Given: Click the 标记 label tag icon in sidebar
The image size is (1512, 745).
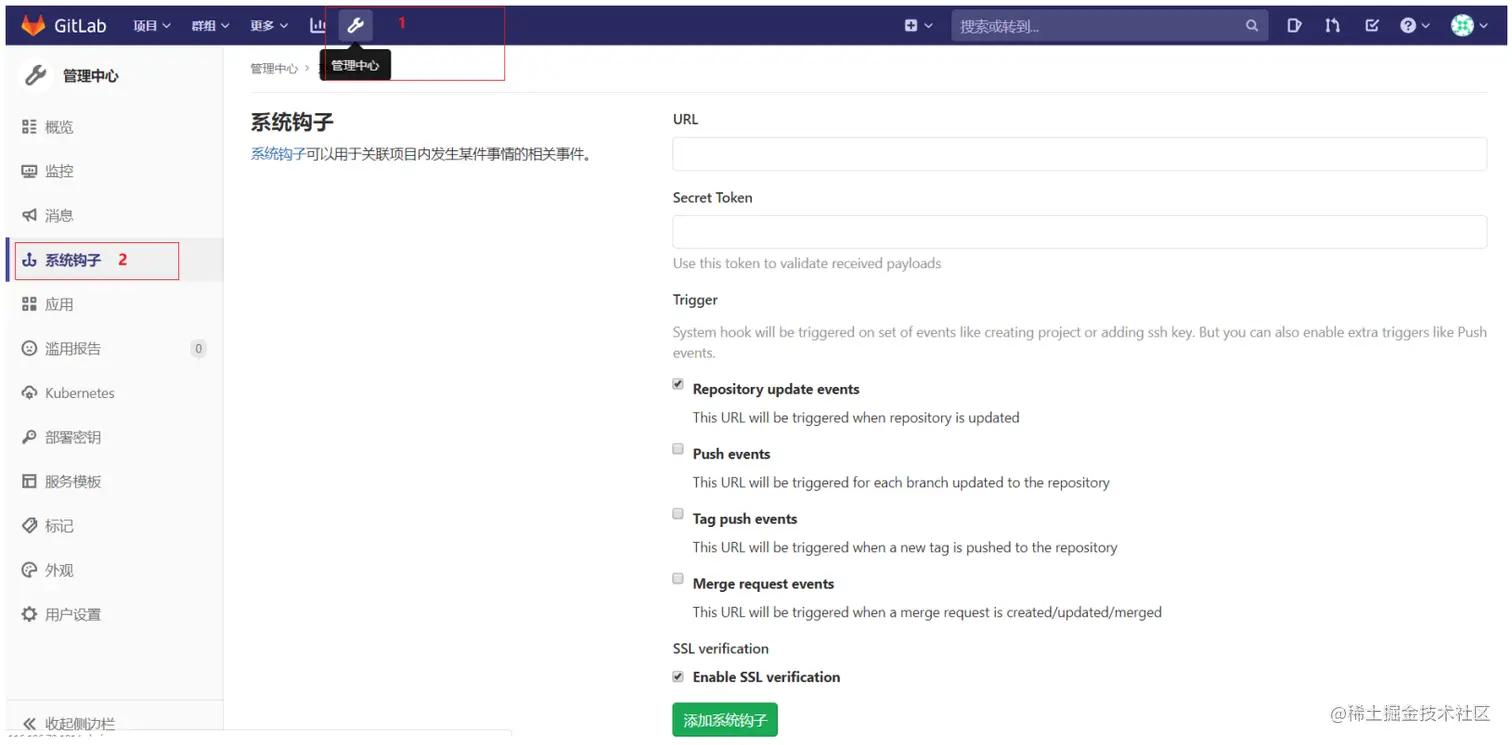Looking at the screenshot, I should coord(29,525).
